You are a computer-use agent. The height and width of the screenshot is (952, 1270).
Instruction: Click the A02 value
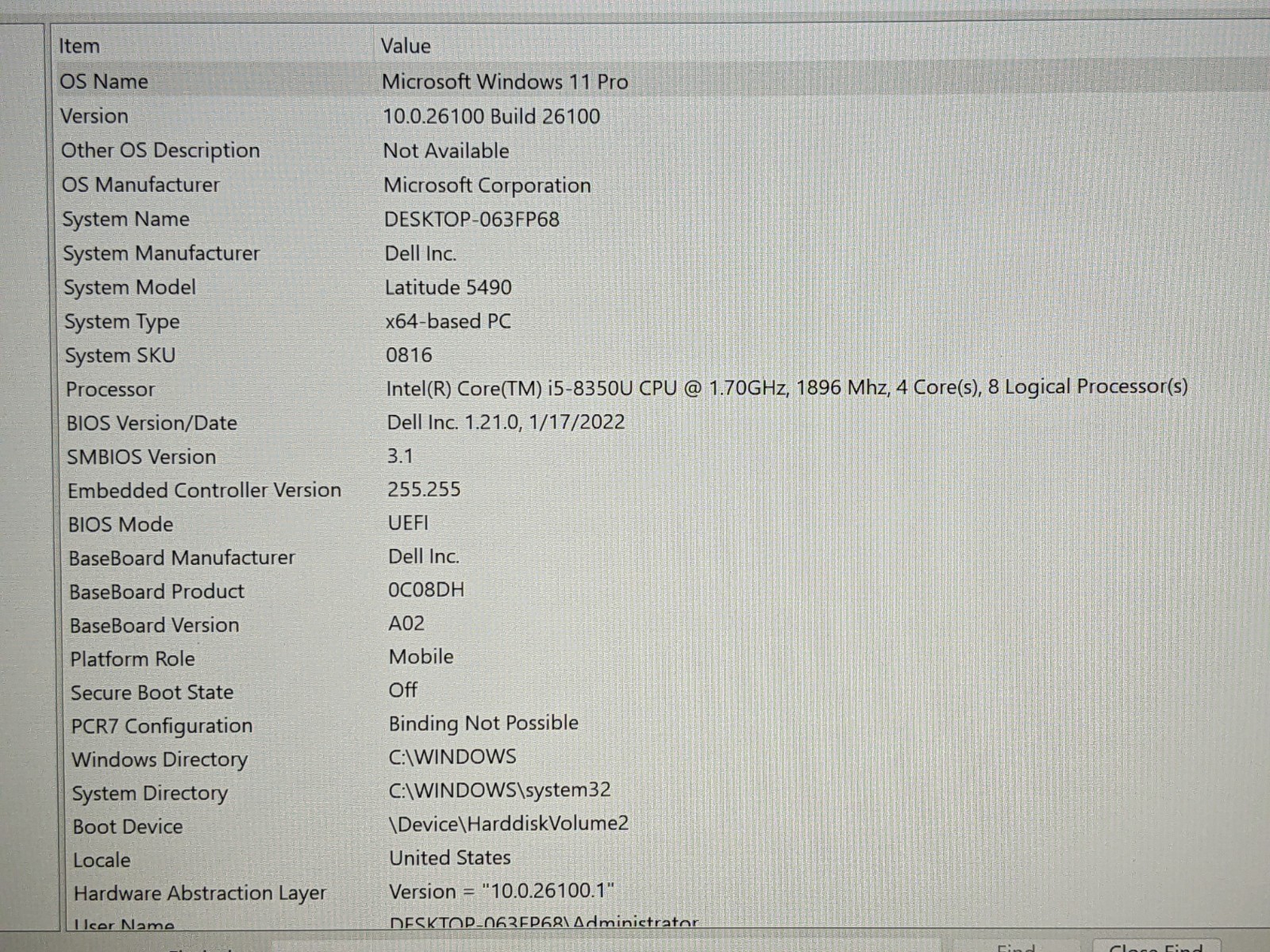click(x=406, y=624)
